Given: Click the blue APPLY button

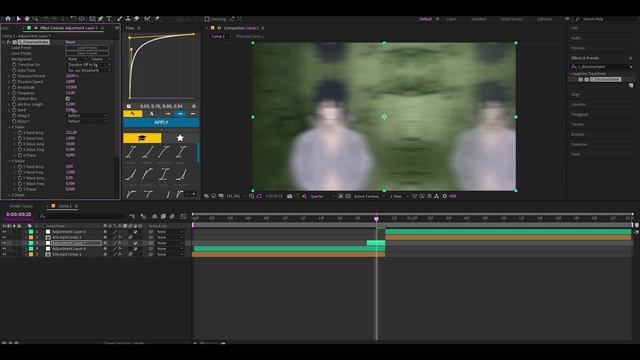Looking at the screenshot, I should (161, 122).
